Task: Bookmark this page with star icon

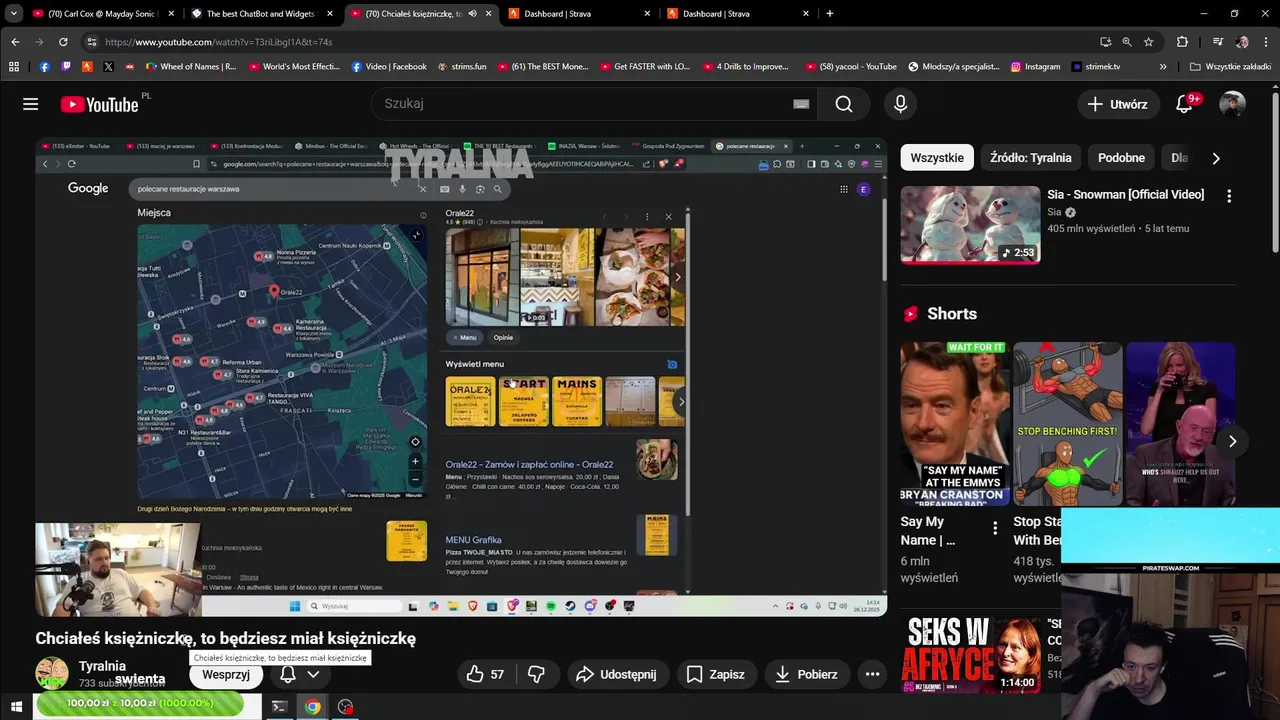Action: 1148,42
